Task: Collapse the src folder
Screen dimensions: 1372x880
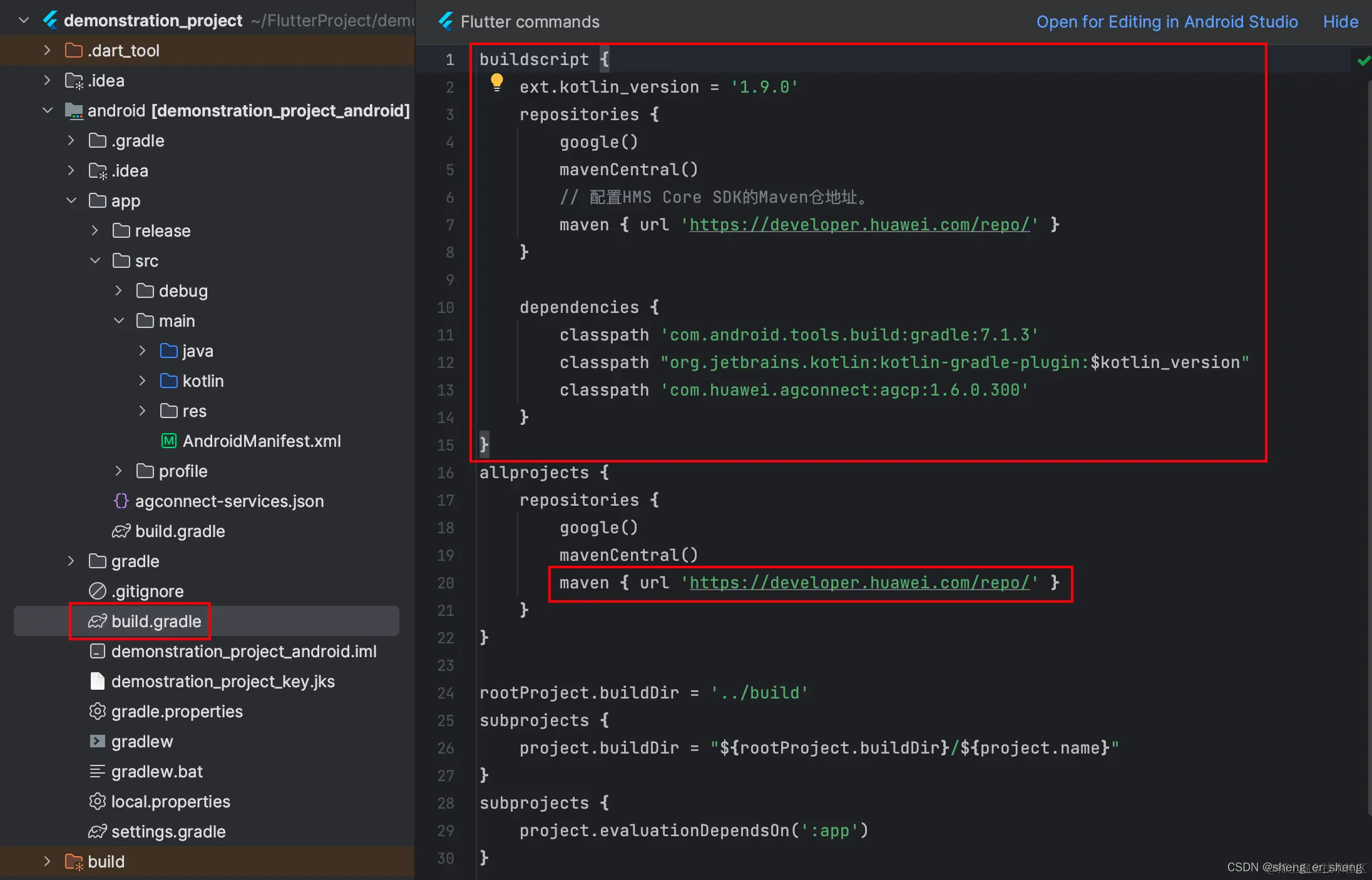Action: [x=95, y=260]
